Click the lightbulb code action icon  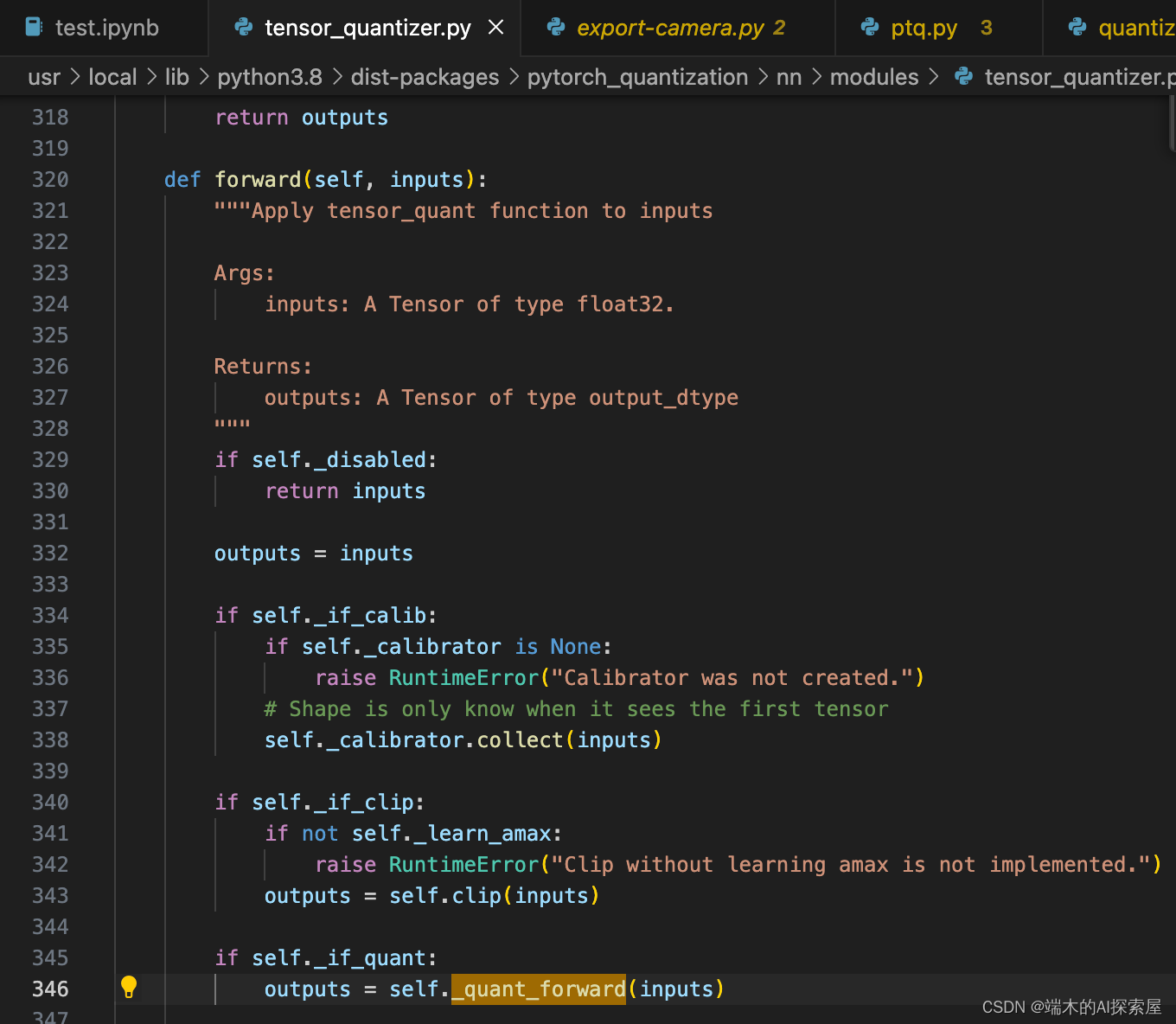tap(129, 987)
